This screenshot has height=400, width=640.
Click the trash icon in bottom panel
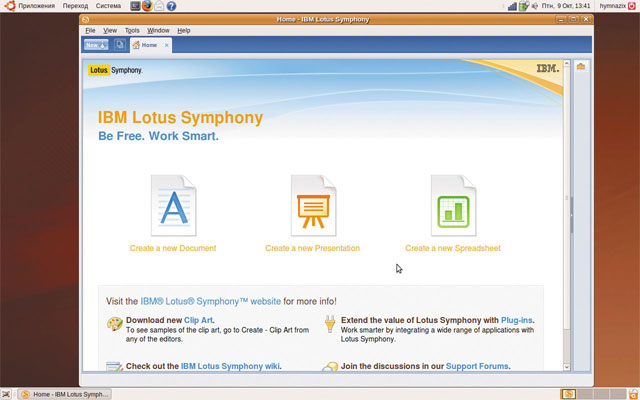pos(633,394)
